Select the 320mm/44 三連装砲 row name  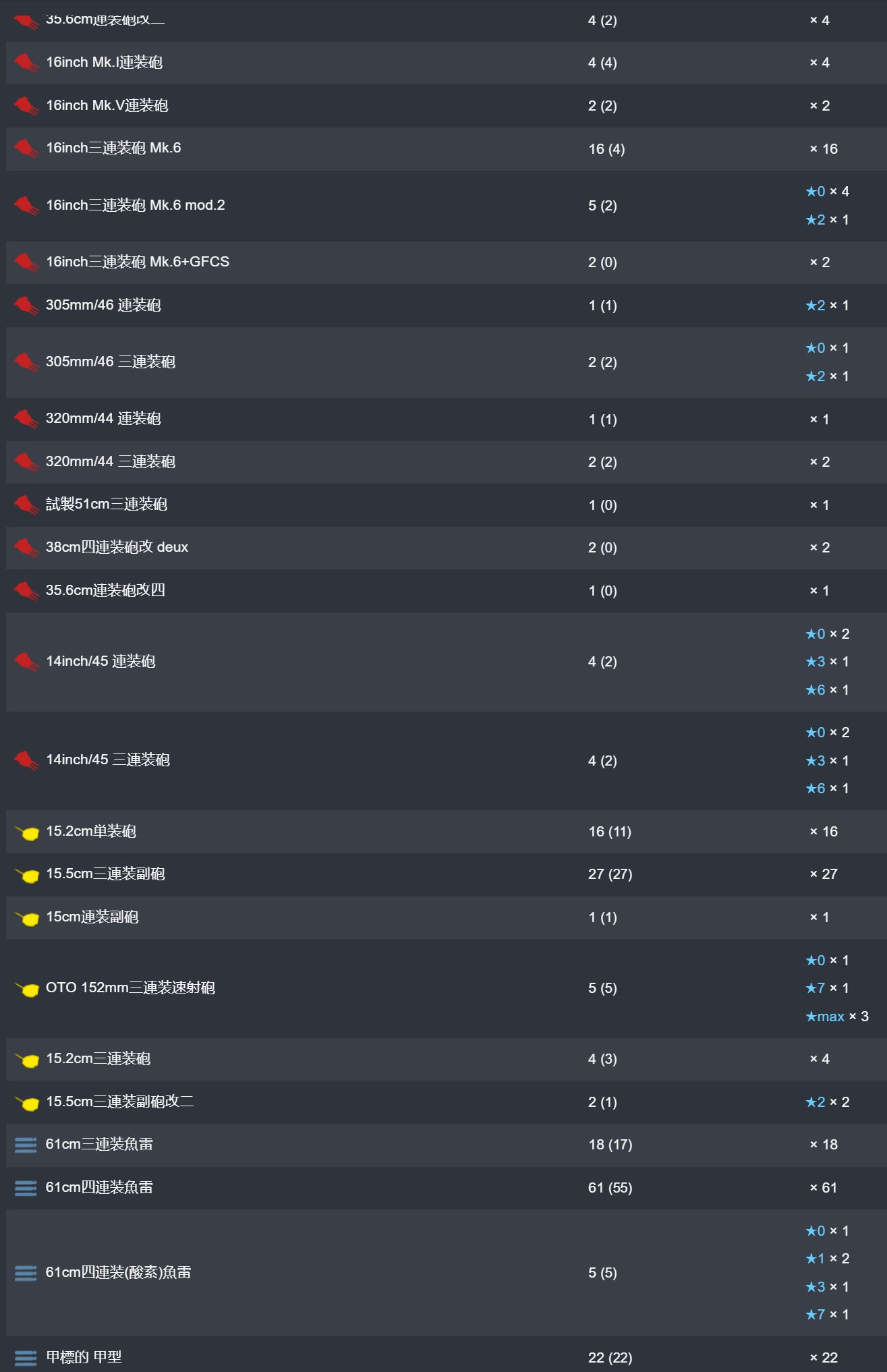point(111,461)
